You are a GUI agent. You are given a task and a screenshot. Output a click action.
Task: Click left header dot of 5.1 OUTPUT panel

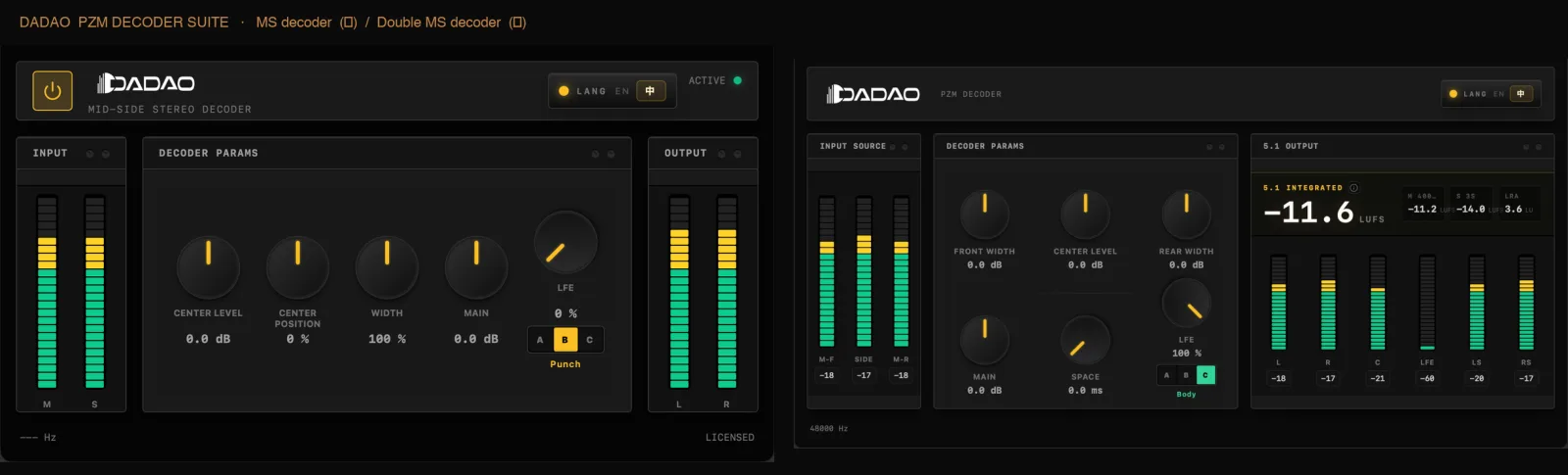tap(1526, 147)
